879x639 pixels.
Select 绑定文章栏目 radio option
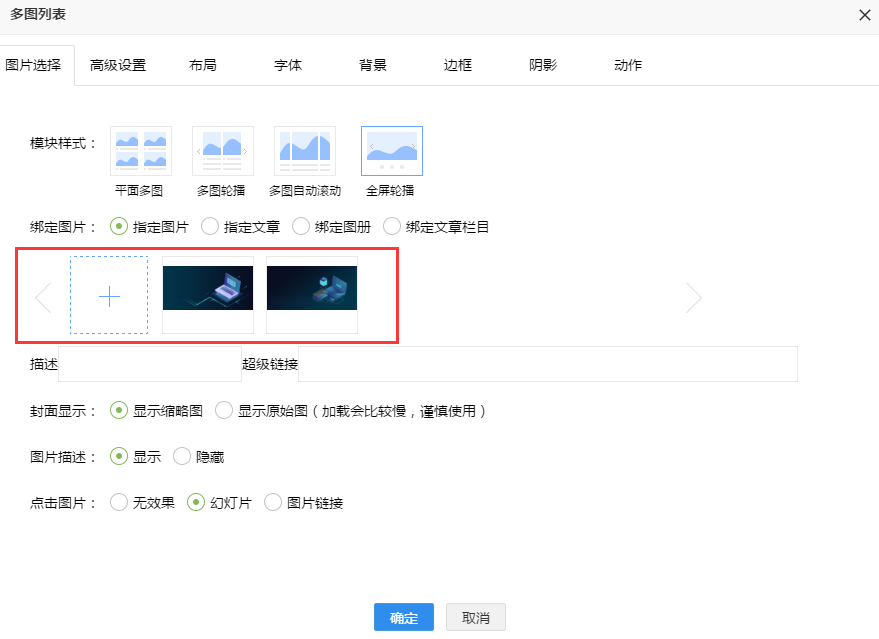(x=392, y=226)
